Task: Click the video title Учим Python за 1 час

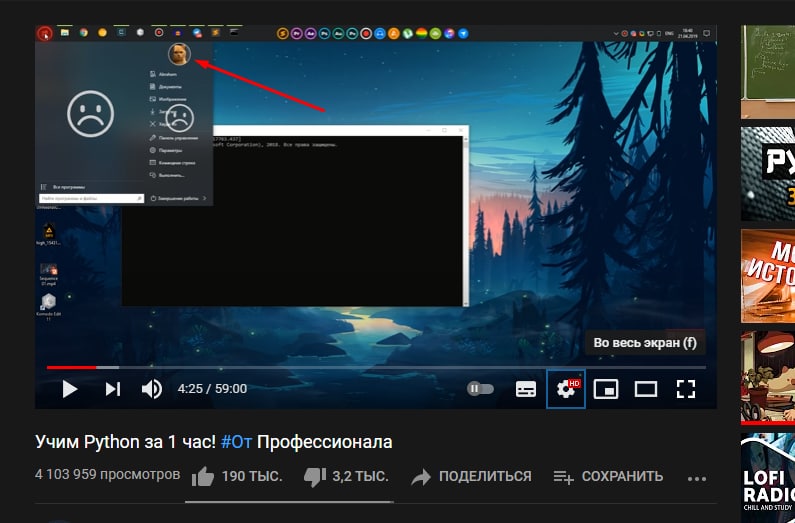Action: [213, 442]
